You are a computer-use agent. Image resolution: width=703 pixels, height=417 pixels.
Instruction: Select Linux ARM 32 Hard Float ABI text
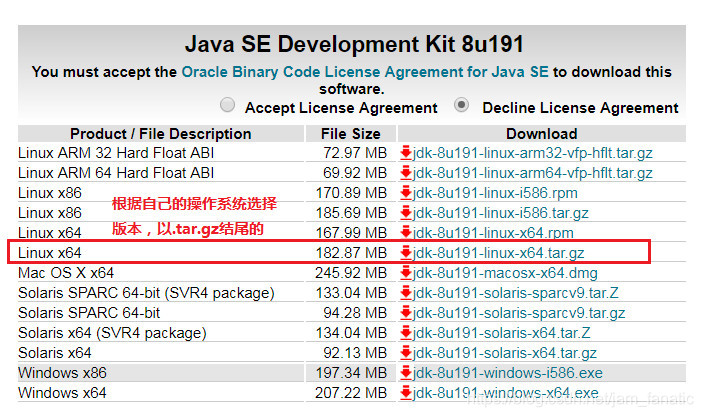(x=116, y=153)
